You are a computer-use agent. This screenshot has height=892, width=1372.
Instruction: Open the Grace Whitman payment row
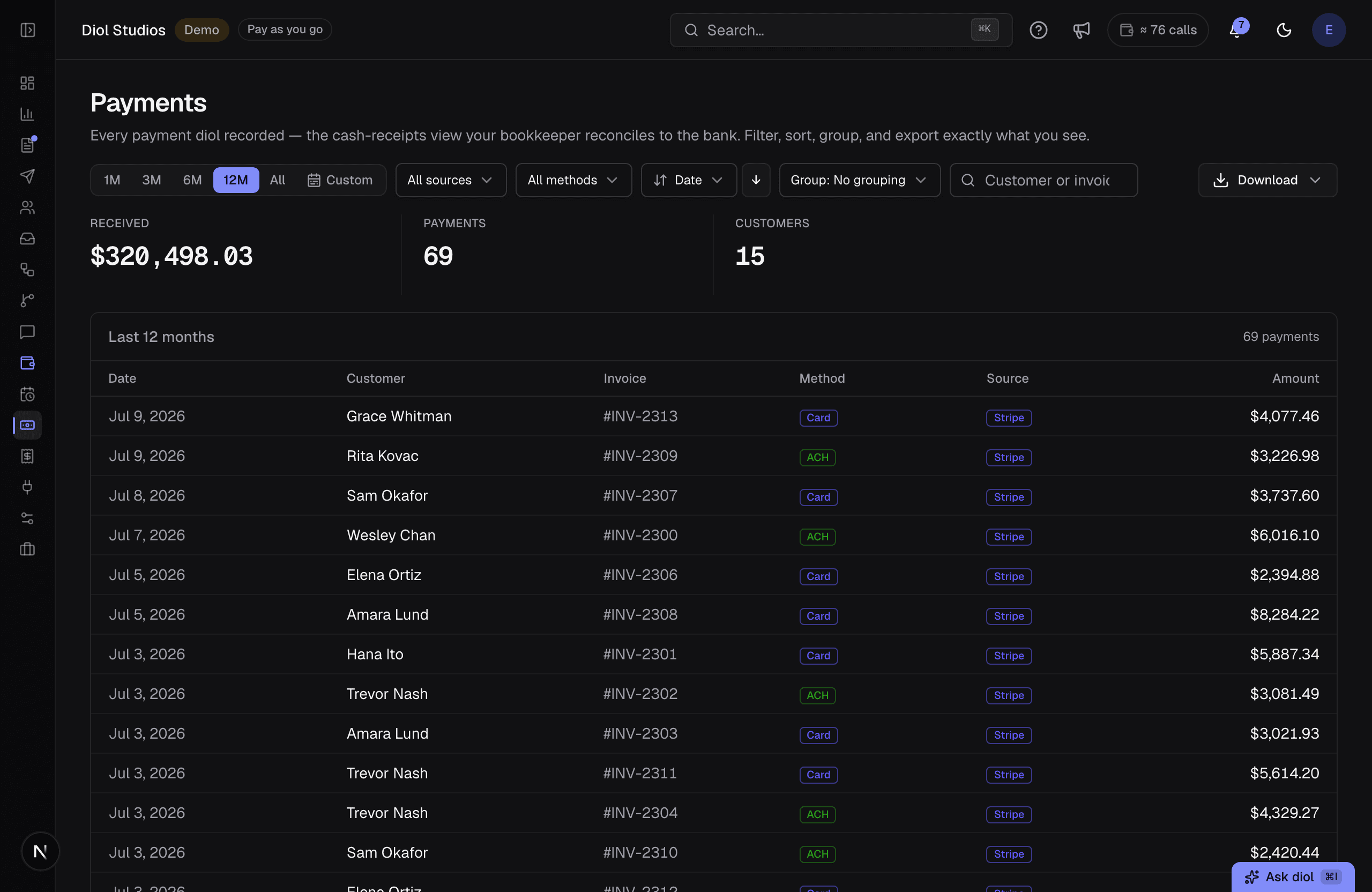(x=714, y=416)
